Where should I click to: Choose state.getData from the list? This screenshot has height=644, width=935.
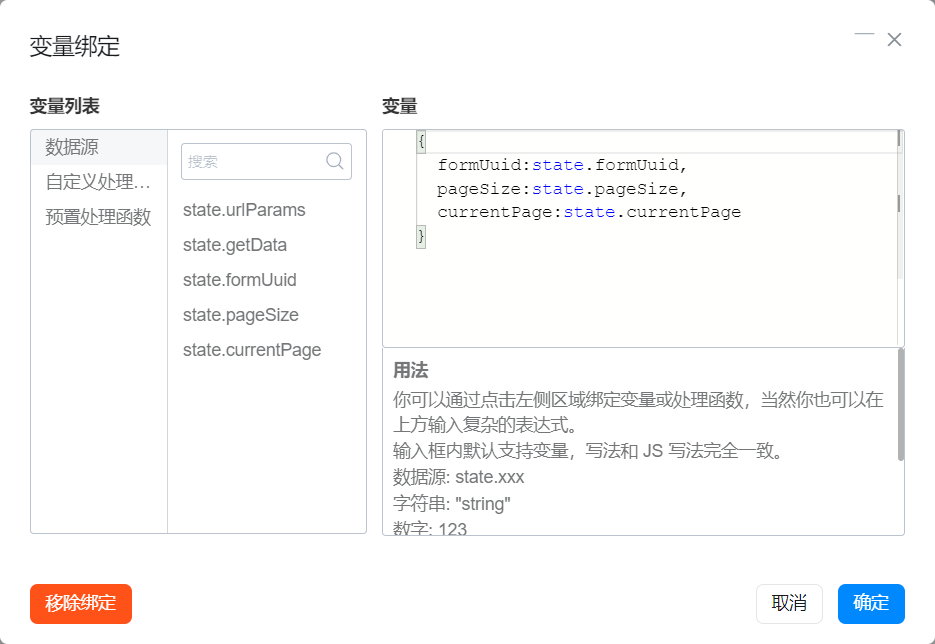tap(235, 245)
